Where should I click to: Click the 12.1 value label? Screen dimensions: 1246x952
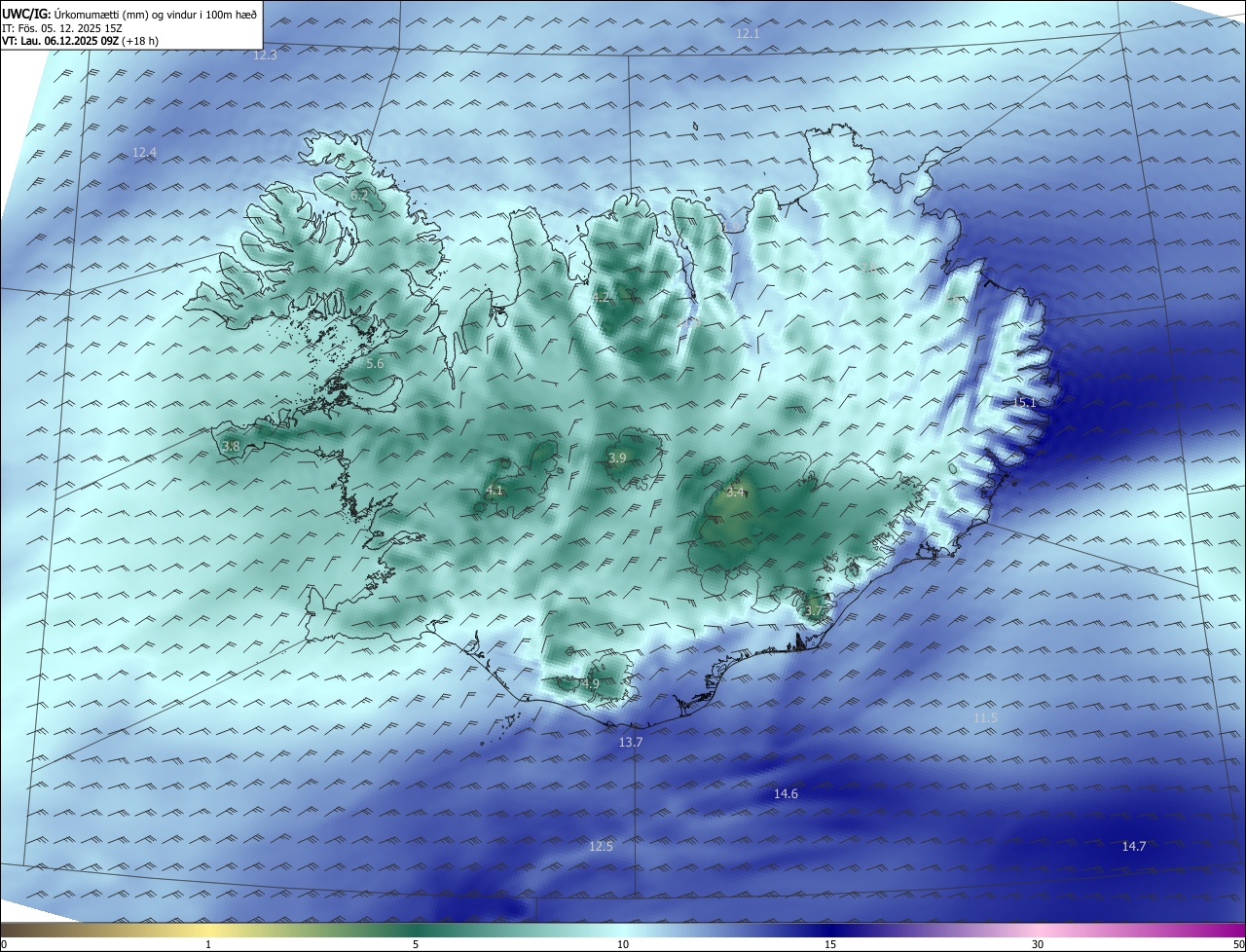click(x=748, y=34)
